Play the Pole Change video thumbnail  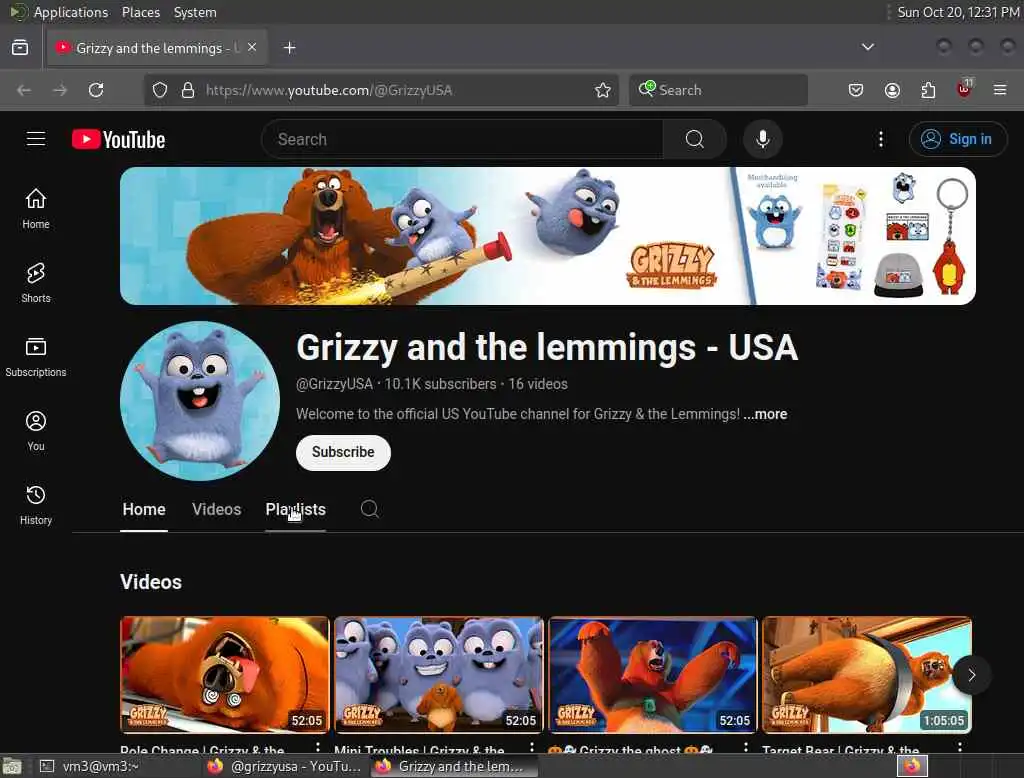(x=225, y=675)
